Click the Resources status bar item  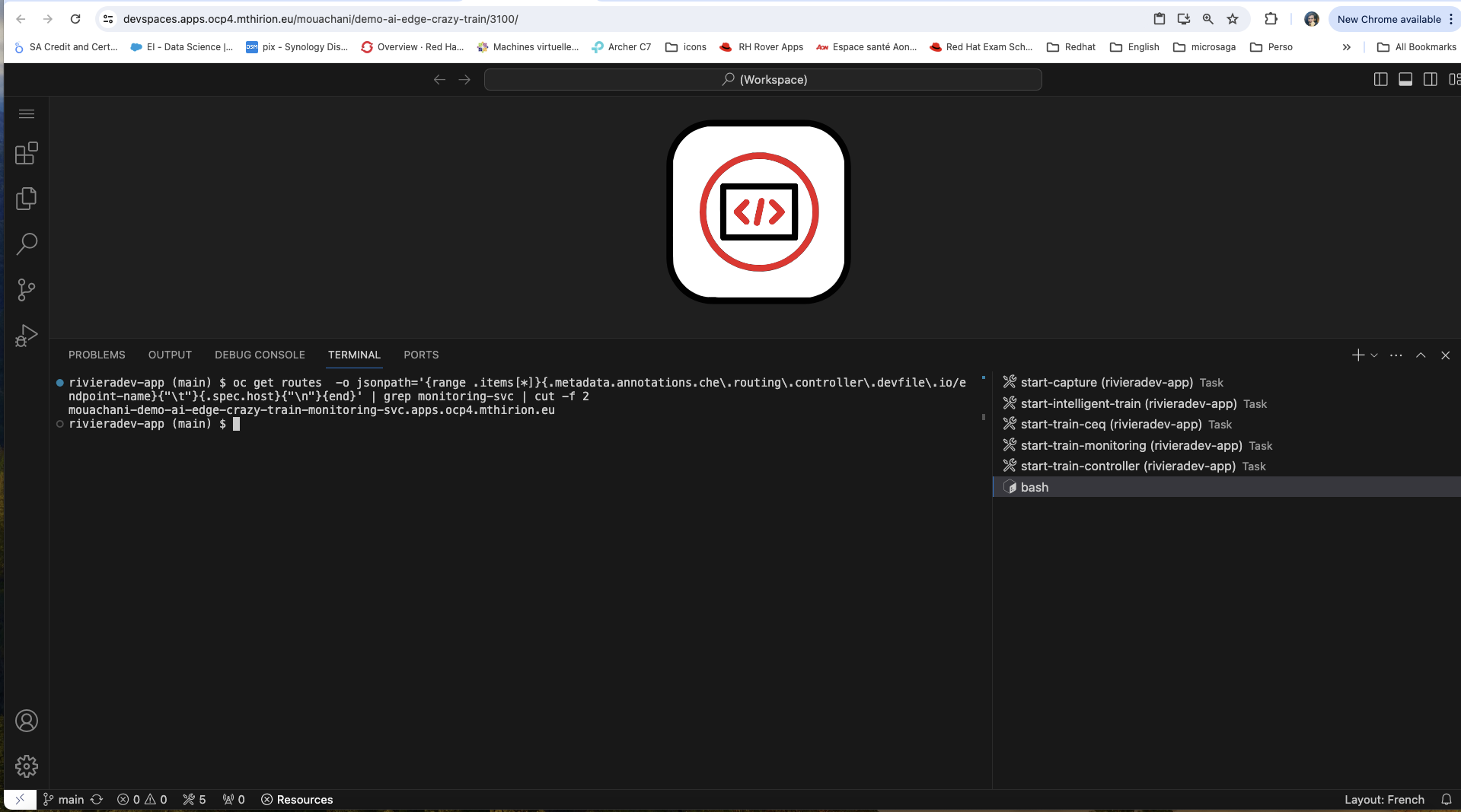pos(297,799)
